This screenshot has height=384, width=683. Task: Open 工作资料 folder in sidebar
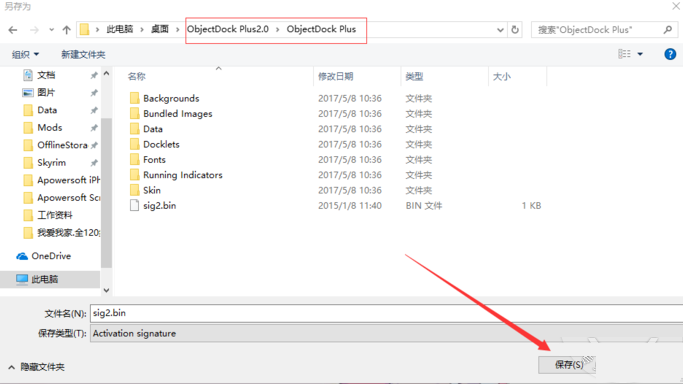coord(55,215)
